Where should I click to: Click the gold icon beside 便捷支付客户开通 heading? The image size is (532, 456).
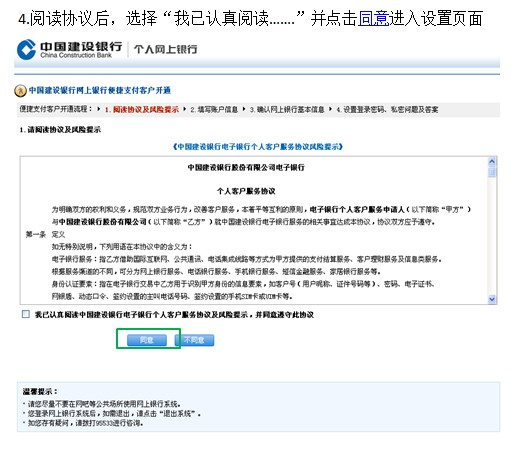pyautogui.click(x=20, y=91)
